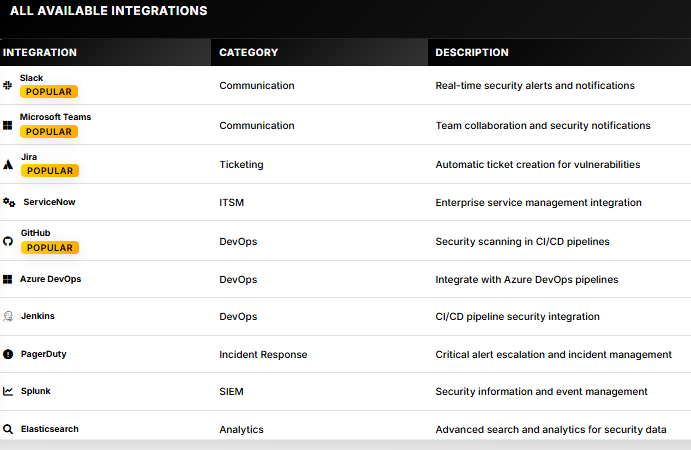
Task: Click DevOps category in Azure DevOps row
Action: pos(238,279)
